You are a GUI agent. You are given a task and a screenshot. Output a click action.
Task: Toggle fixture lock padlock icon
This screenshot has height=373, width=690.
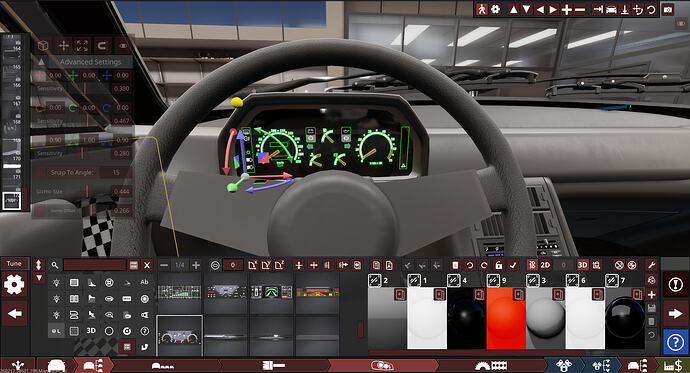(498, 265)
